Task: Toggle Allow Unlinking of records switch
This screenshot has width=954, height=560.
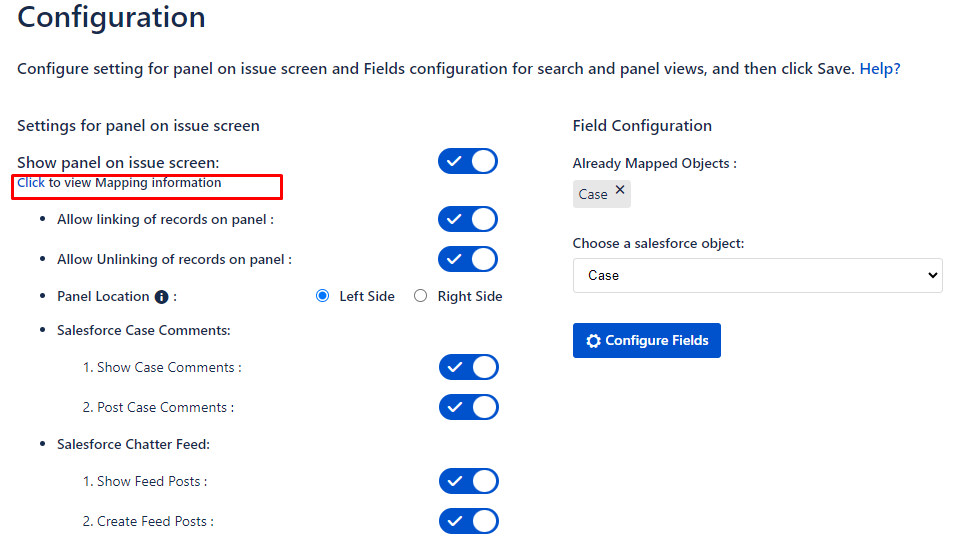Action: (468, 259)
